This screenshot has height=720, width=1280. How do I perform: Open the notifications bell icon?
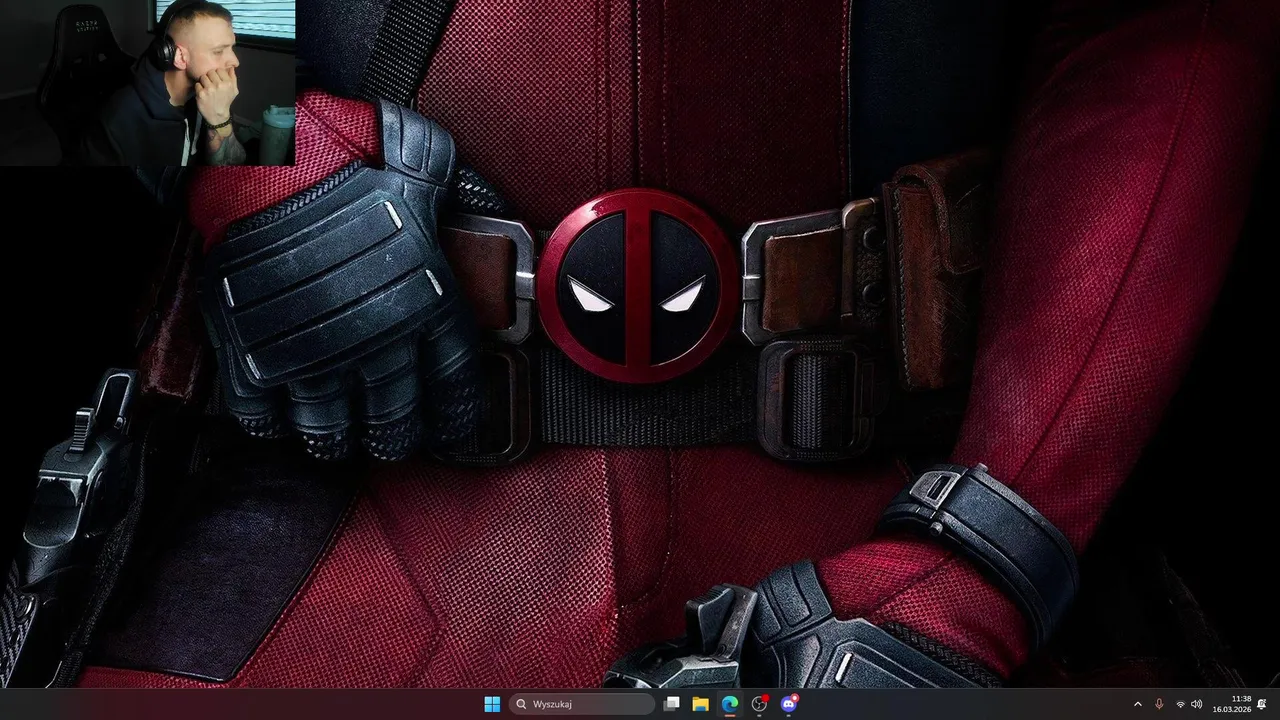click(1262, 704)
